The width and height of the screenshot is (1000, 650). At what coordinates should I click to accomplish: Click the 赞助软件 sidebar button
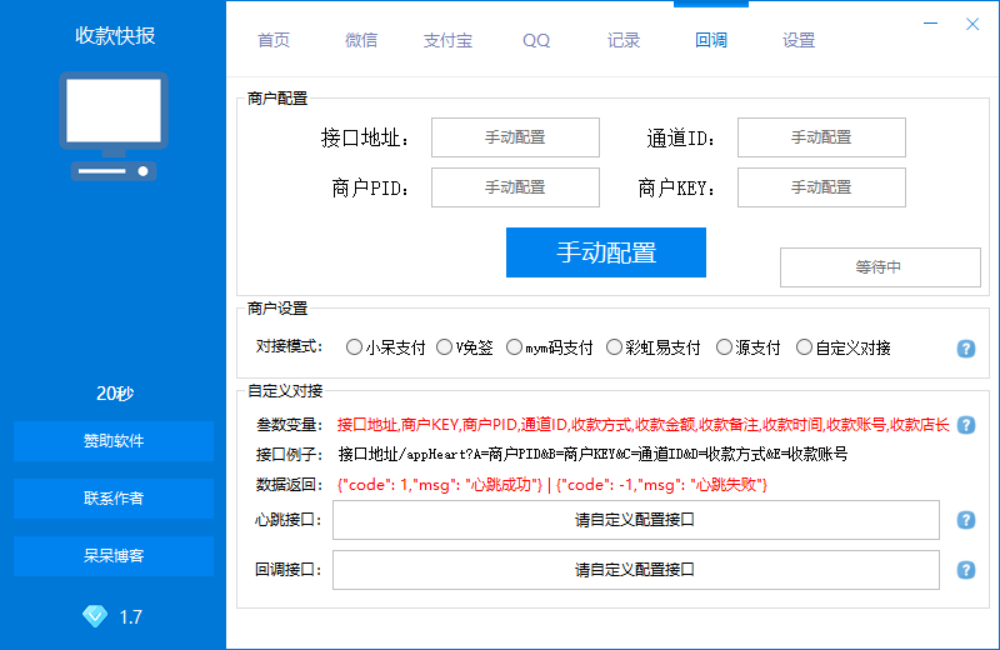114,441
